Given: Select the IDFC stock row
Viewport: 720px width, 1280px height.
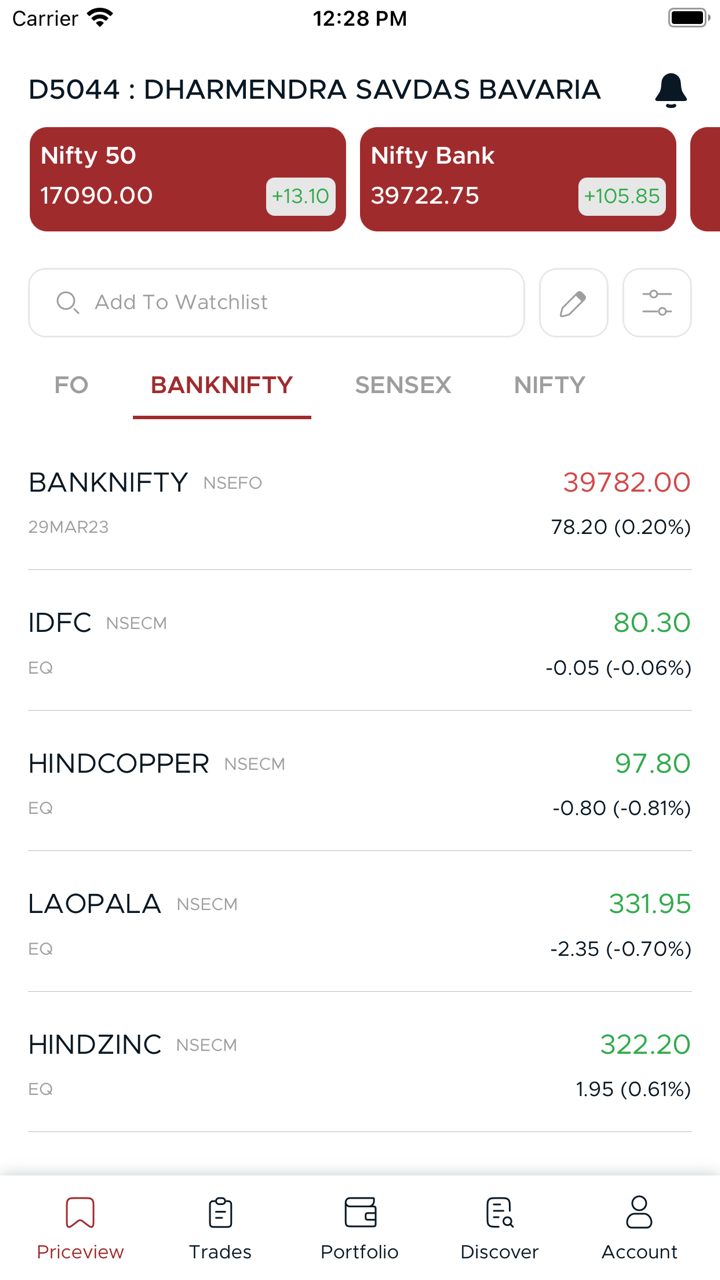Looking at the screenshot, I should pyautogui.click(x=359, y=642).
